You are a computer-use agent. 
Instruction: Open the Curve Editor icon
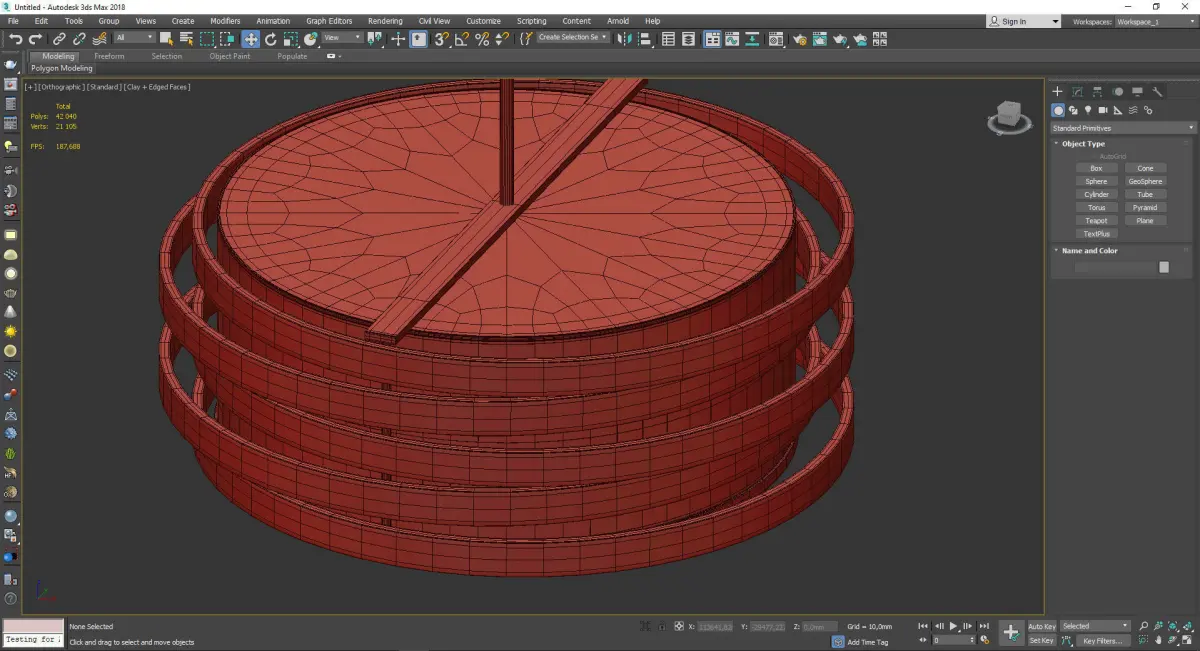731,39
